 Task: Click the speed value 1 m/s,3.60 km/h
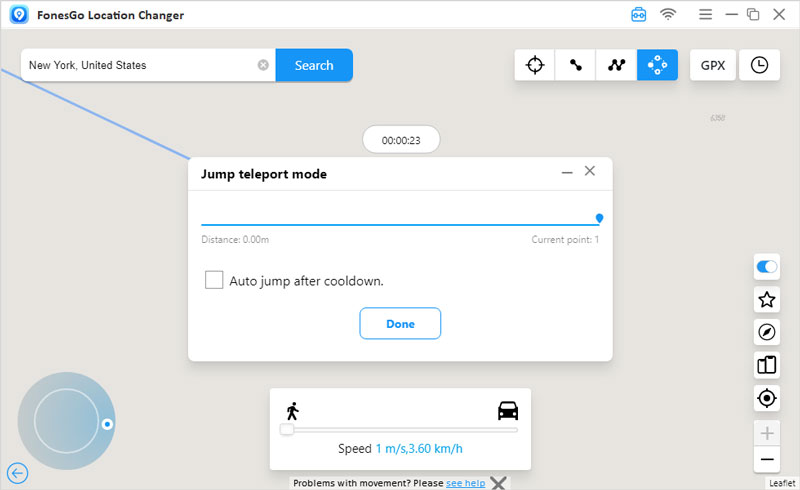pos(419,449)
